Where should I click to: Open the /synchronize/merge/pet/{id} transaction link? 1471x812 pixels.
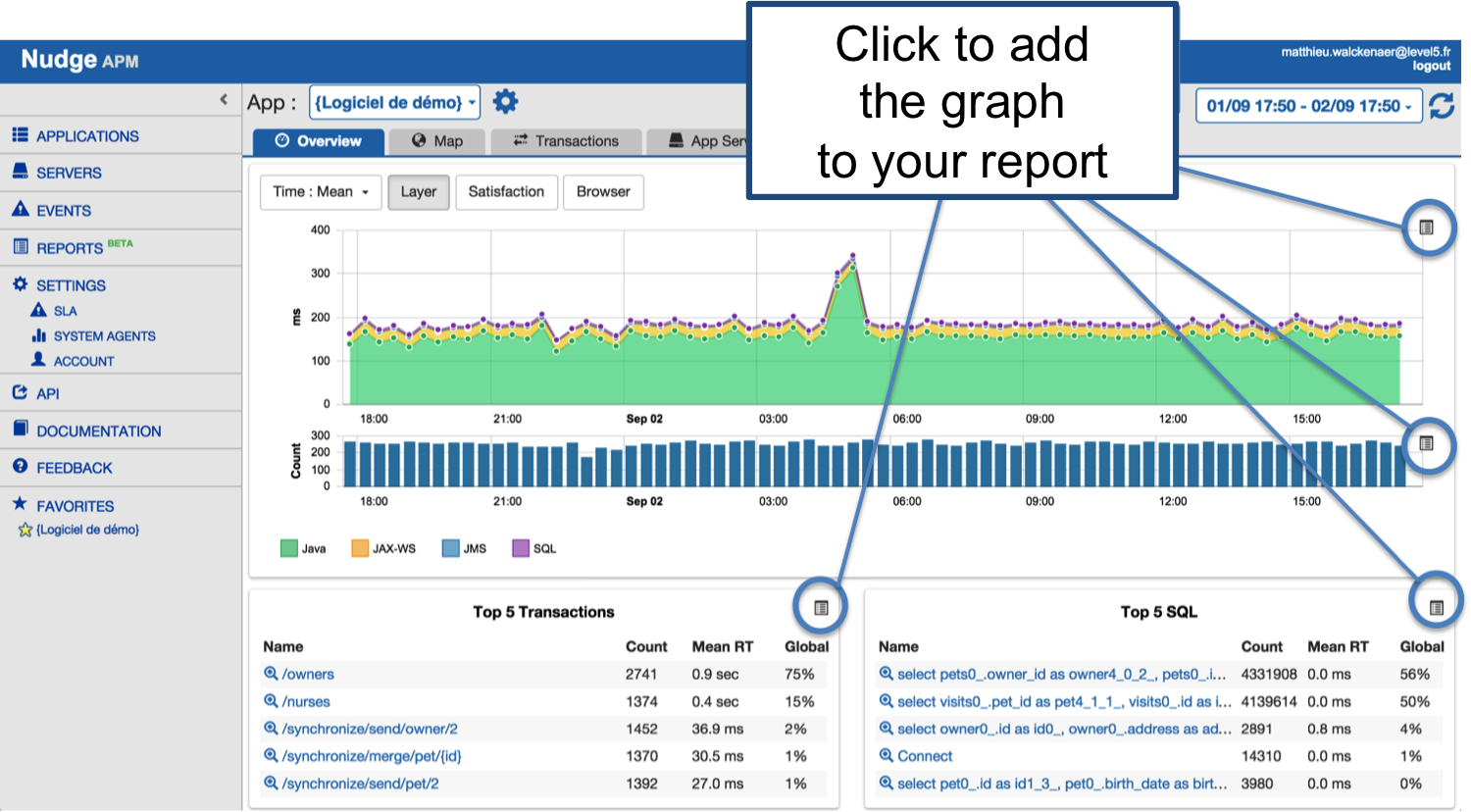371,756
